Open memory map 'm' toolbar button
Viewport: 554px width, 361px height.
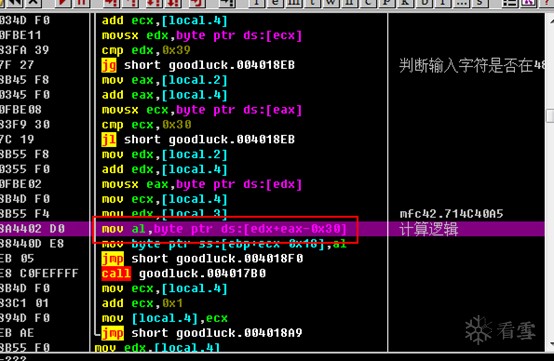tap(294, 3)
